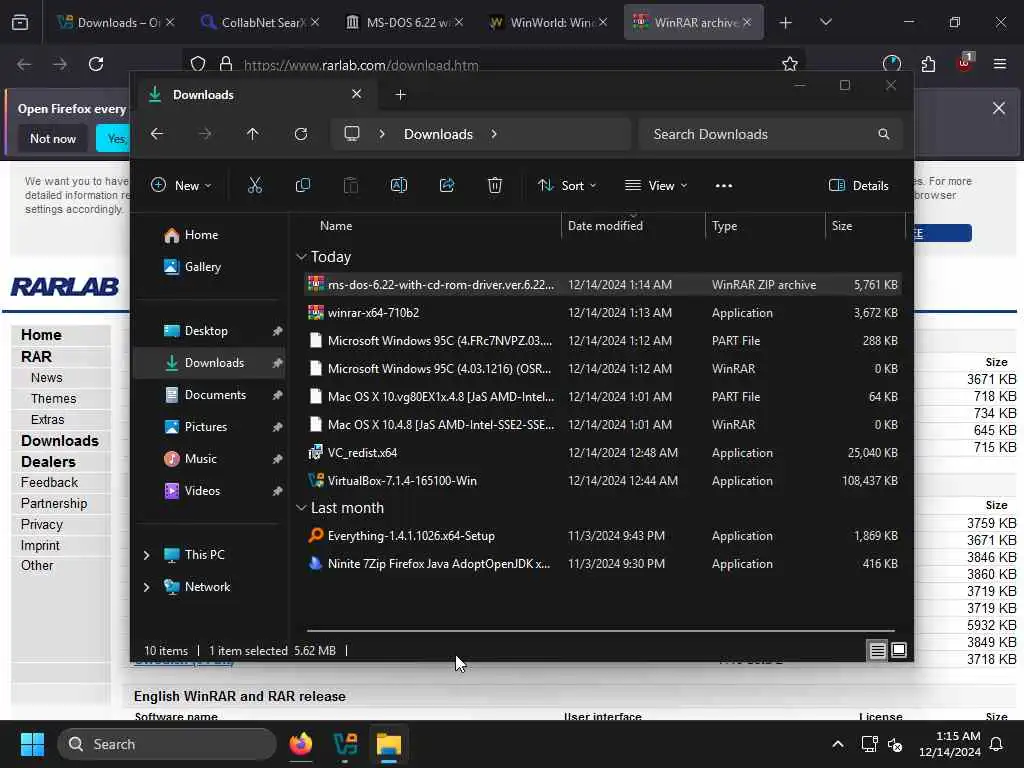Viewport: 1024px width, 768px height.
Task: Switch to the Downloads browser tab
Action: pos(117,23)
